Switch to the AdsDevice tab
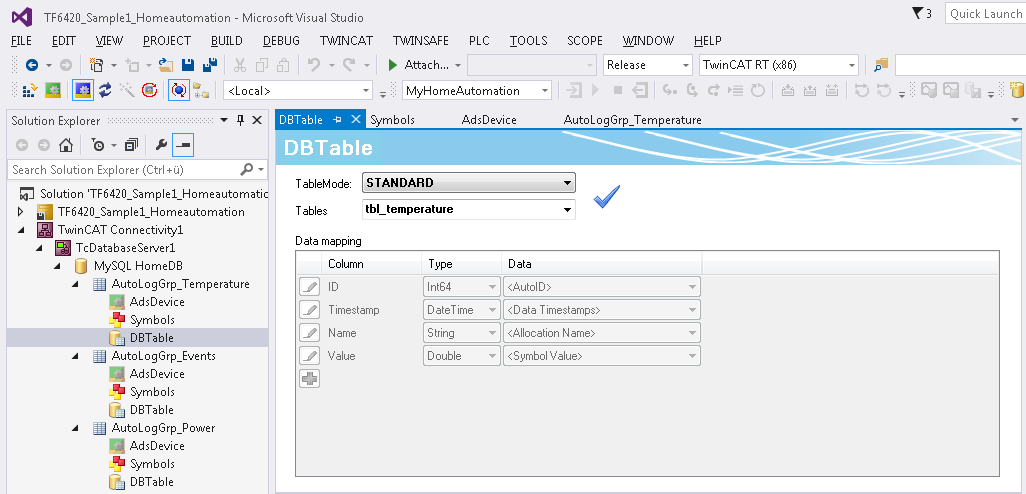The image size is (1026, 494). [x=489, y=120]
